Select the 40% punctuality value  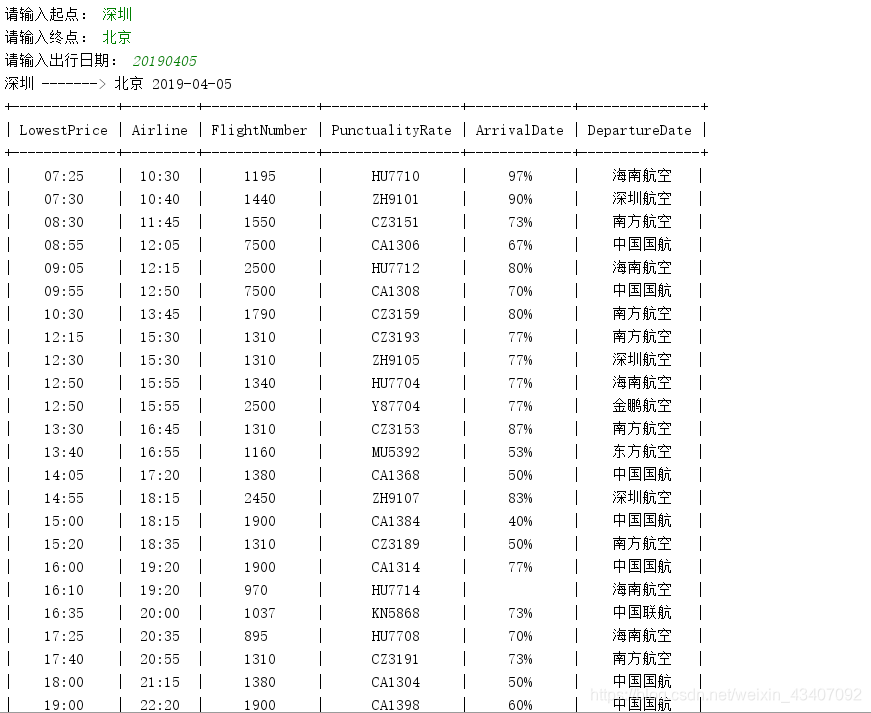coord(520,521)
